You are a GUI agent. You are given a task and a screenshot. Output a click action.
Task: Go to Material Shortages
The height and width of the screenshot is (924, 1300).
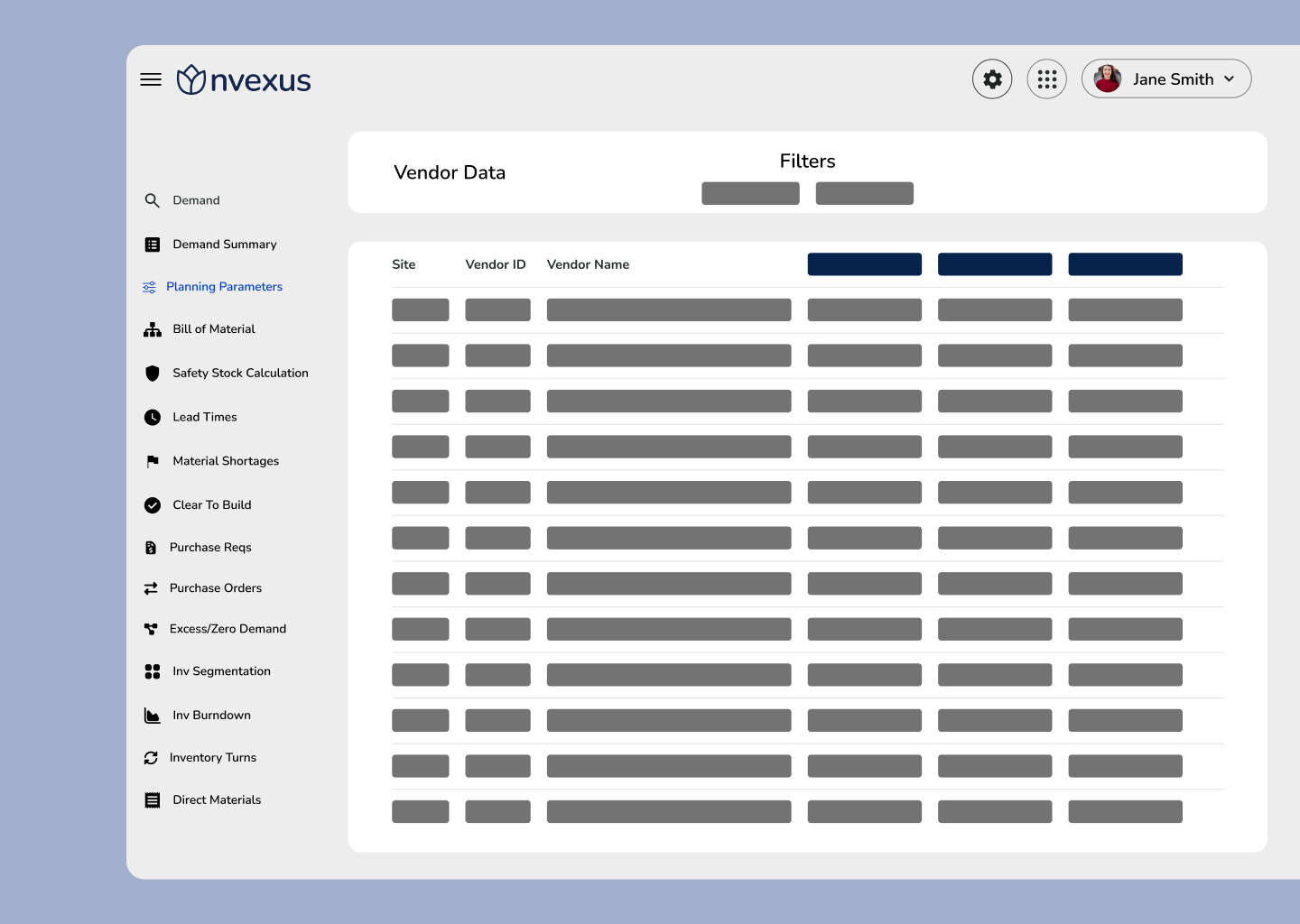pyautogui.click(x=226, y=461)
